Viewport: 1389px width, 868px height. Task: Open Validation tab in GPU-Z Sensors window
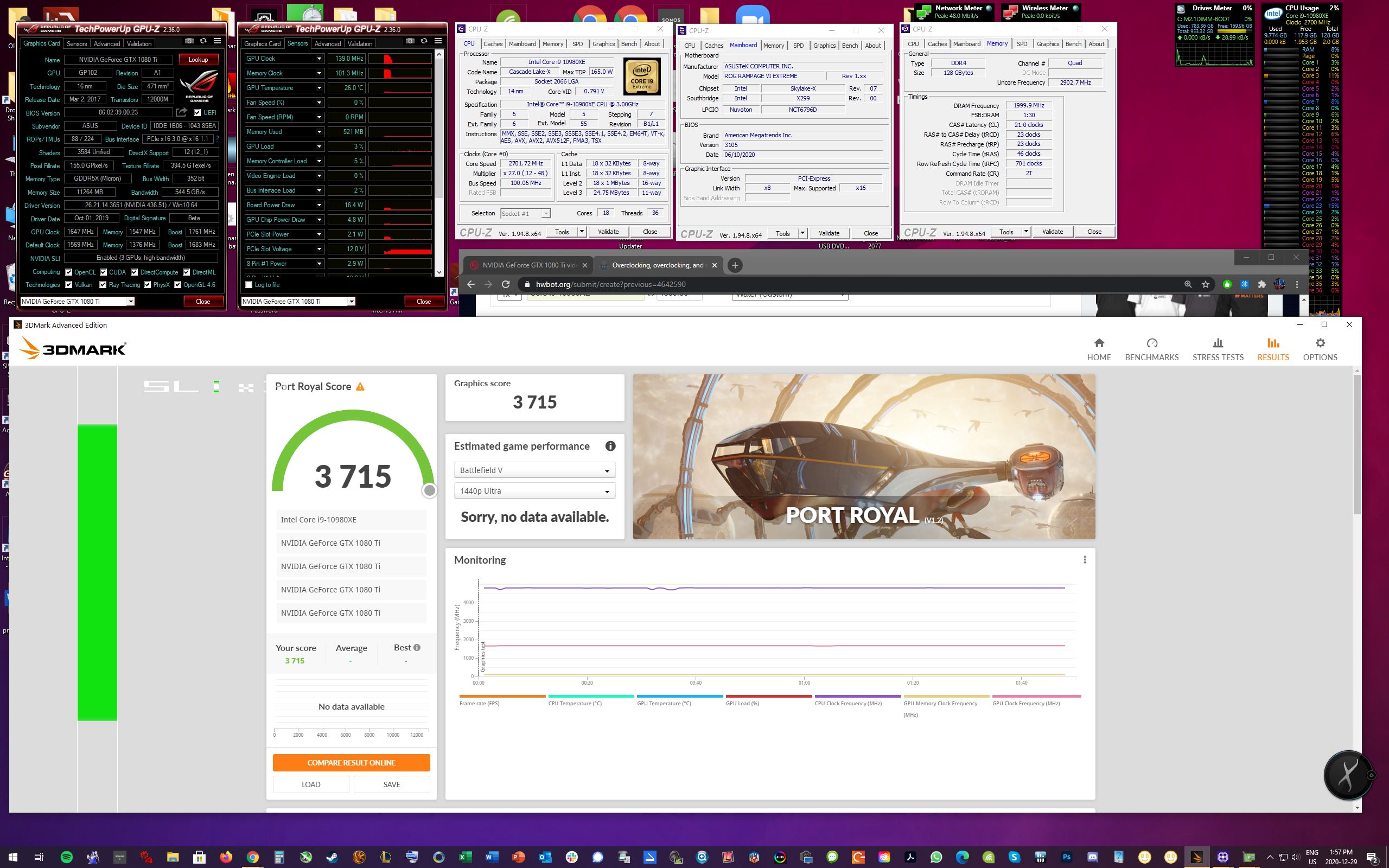tap(360, 43)
